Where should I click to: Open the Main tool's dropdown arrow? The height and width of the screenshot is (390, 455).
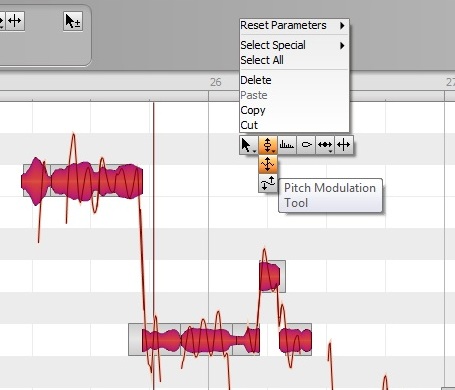tap(255, 151)
